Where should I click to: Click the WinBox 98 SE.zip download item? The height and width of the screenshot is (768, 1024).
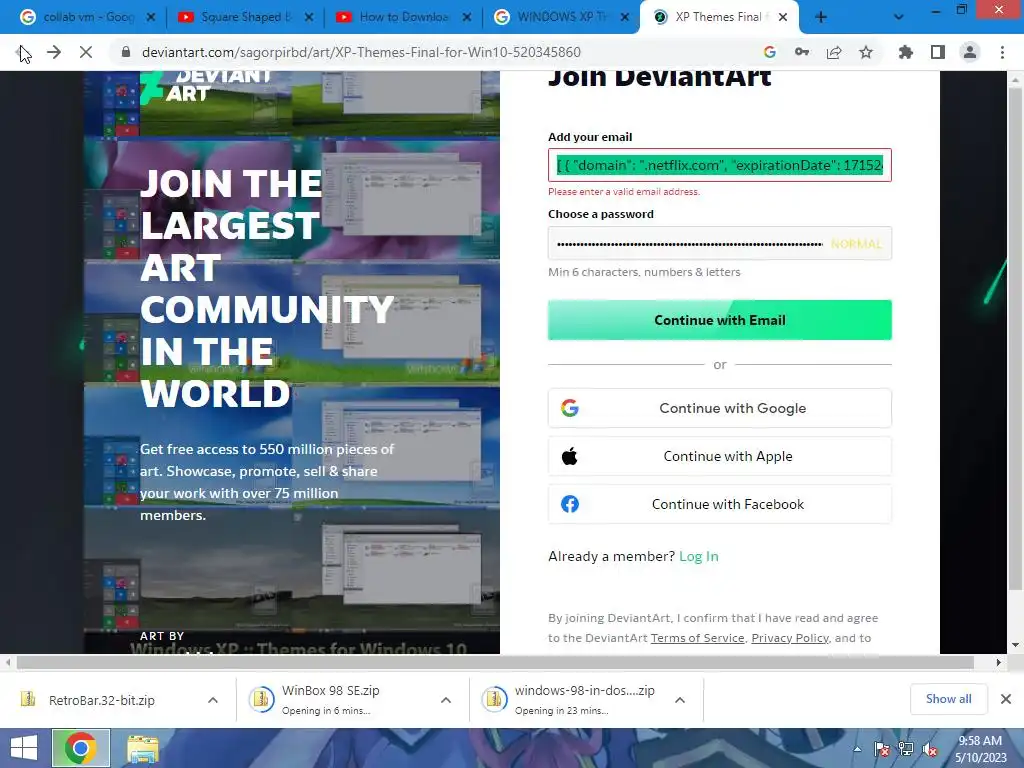[x=330, y=700]
